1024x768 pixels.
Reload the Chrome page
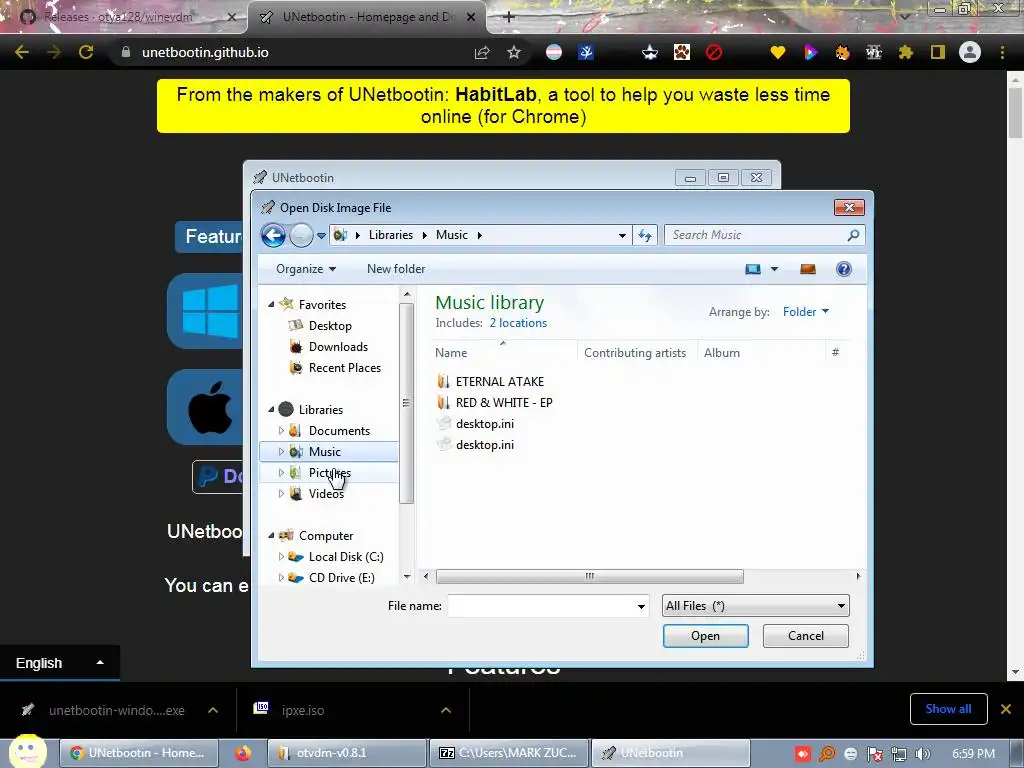pos(86,52)
